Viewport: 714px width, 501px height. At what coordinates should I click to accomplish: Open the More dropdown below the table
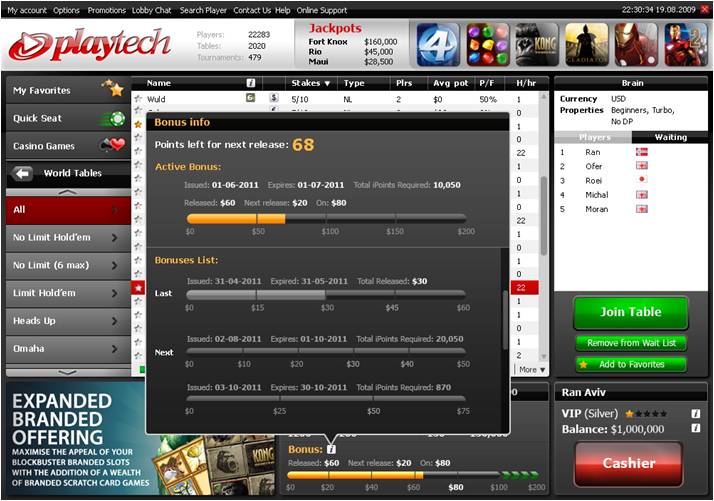(x=532, y=370)
